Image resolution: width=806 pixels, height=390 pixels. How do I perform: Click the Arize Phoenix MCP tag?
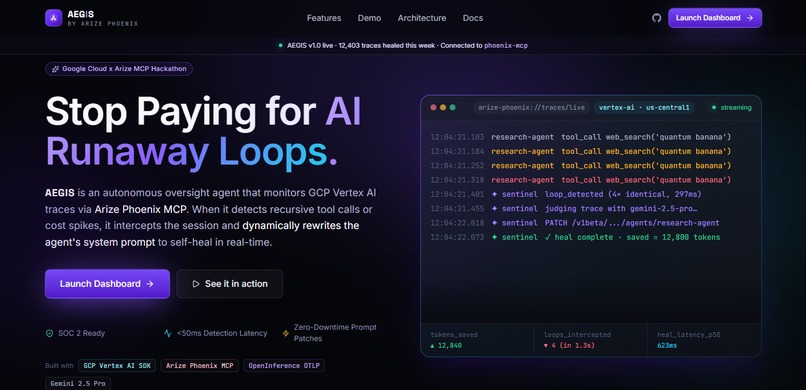[x=199, y=366]
